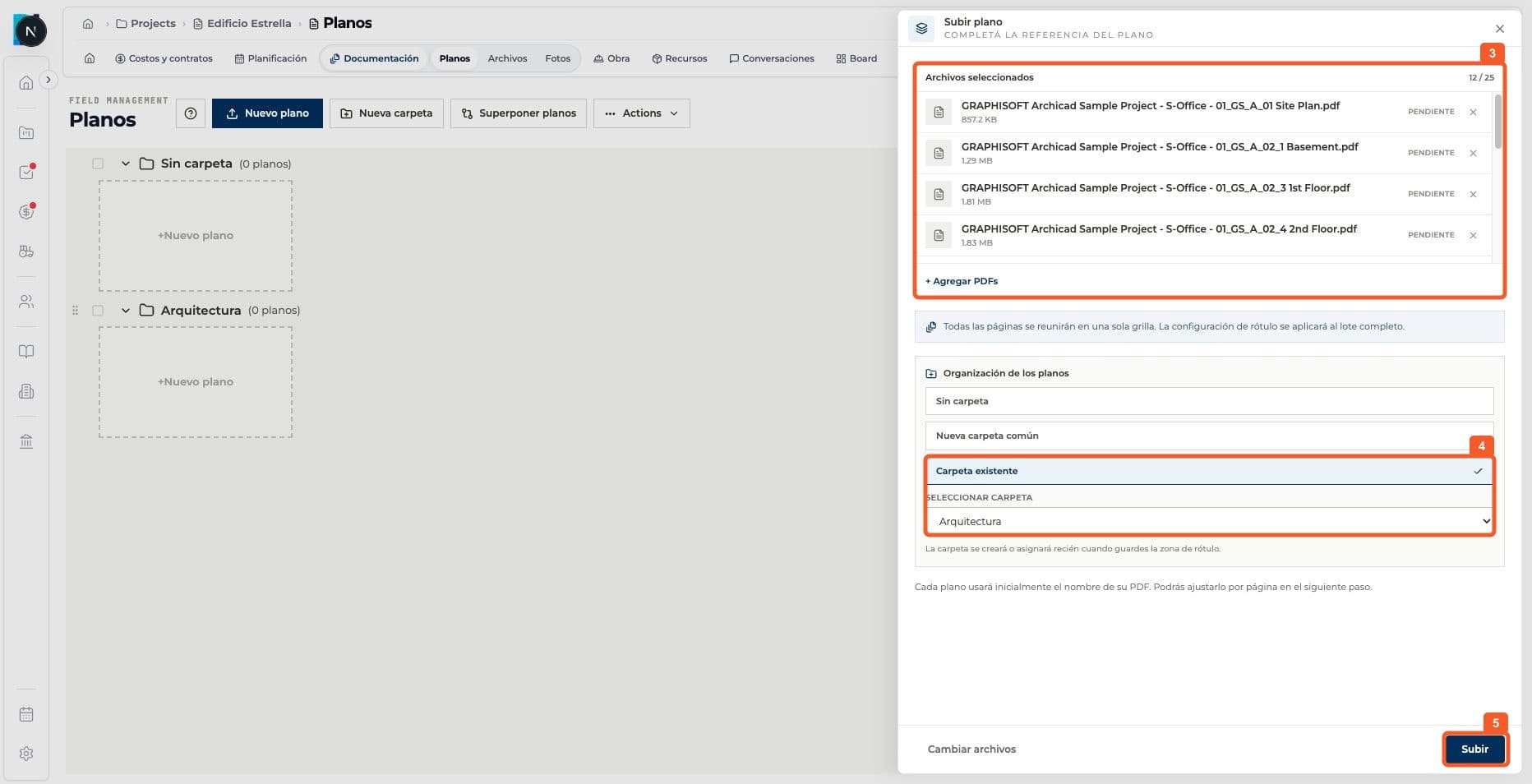
Task: Click the Nueva carpeta button
Action: 386,113
